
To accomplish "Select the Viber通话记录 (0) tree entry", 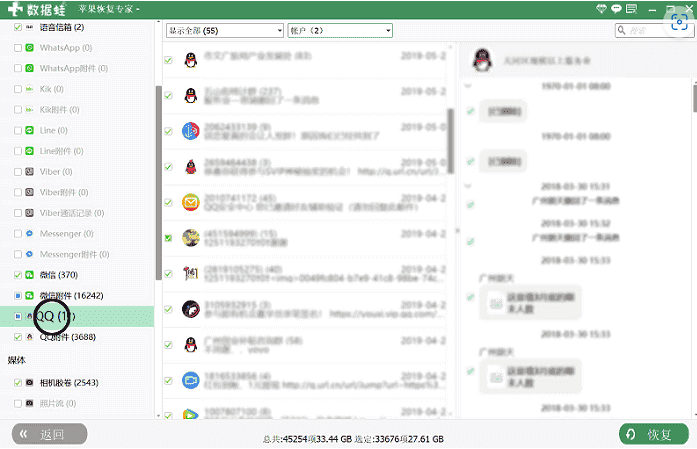I will (x=72, y=213).
